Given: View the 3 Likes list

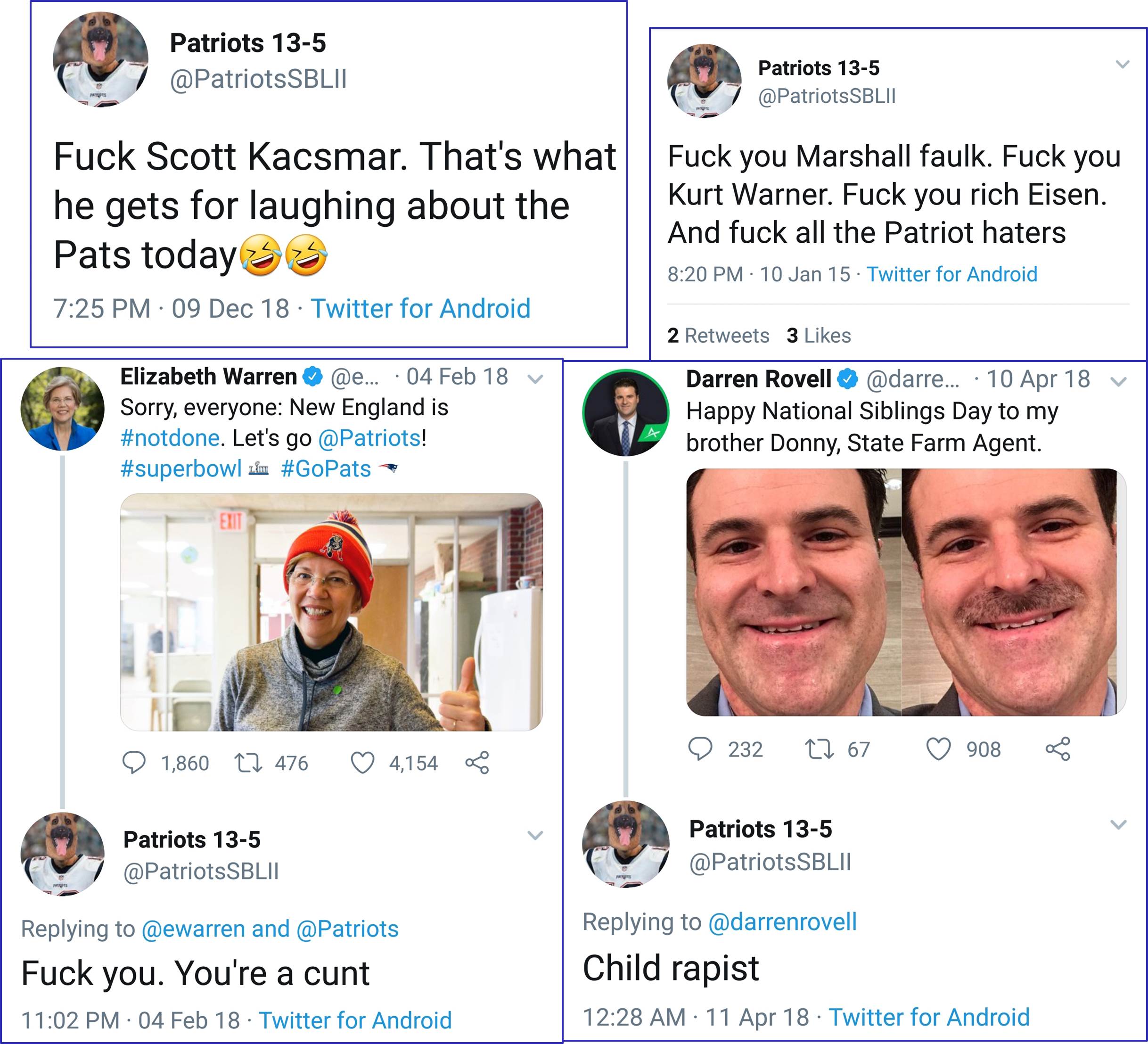Looking at the screenshot, I should point(819,336).
